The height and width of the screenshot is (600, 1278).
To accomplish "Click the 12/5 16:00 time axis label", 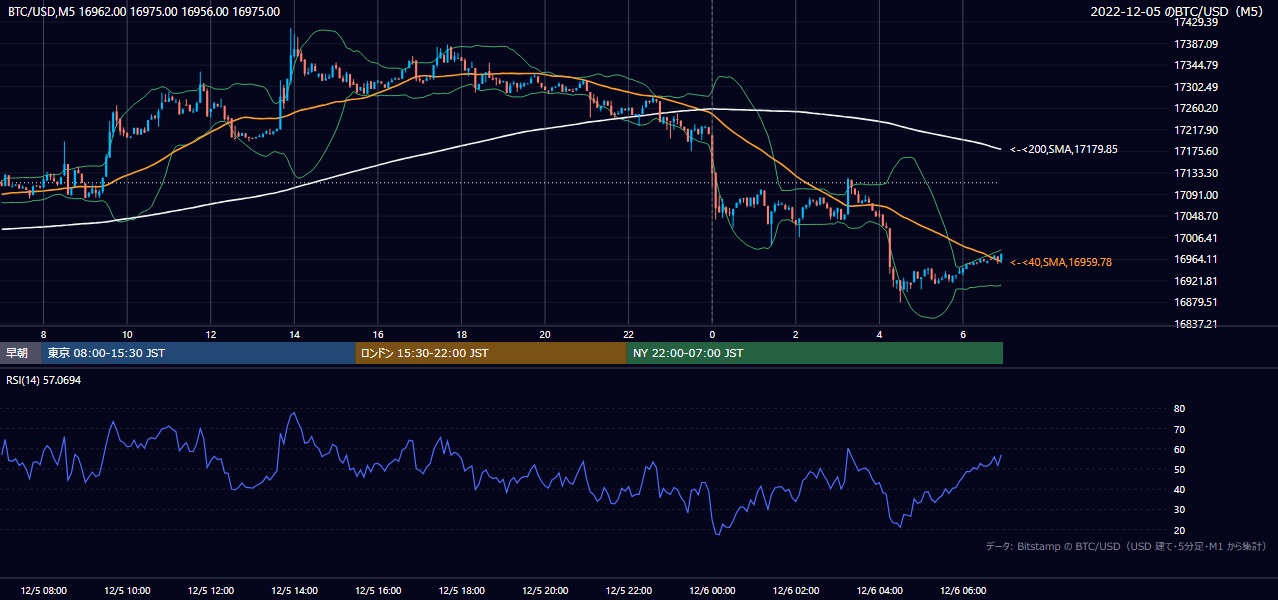I will [377, 591].
